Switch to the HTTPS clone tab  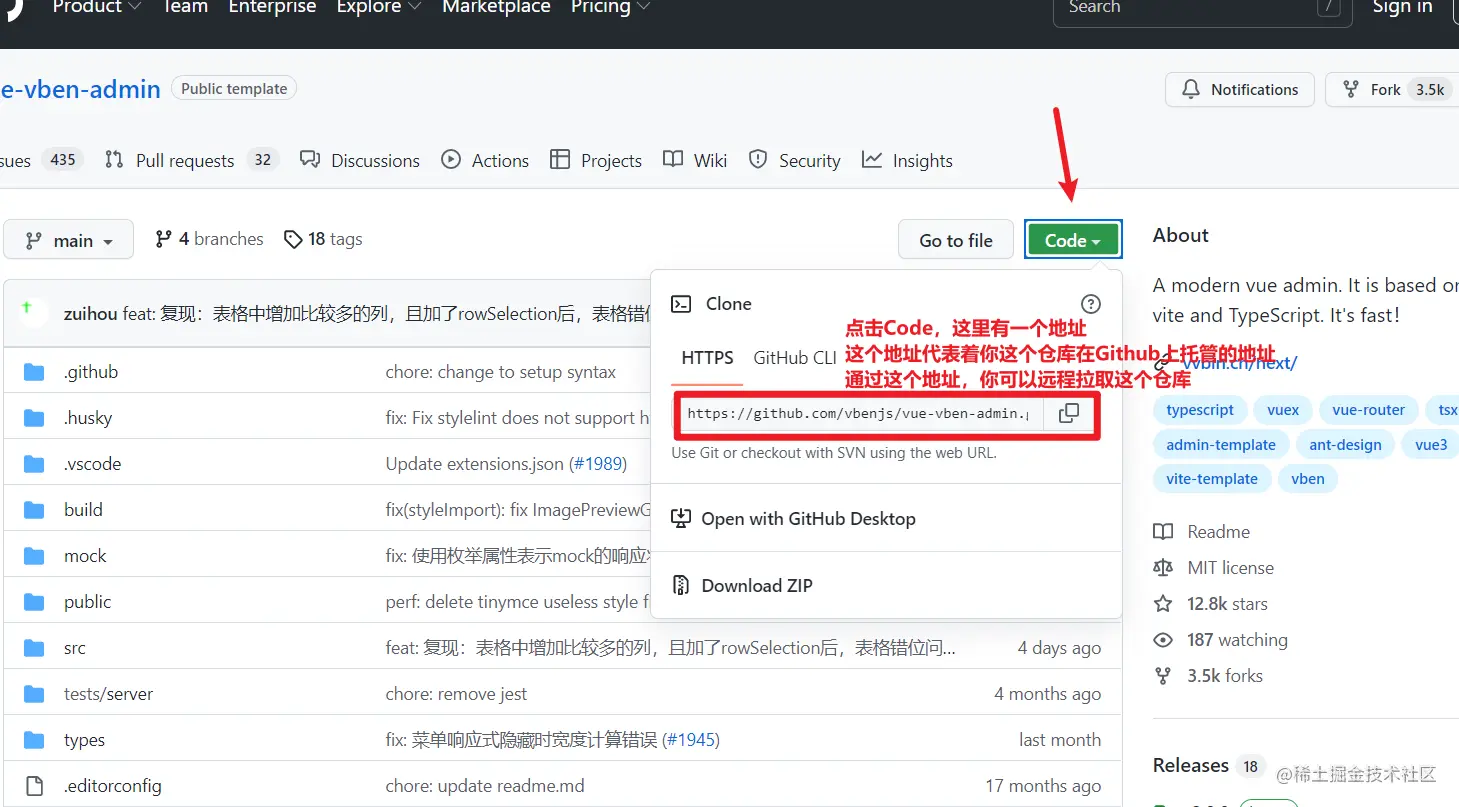click(707, 358)
